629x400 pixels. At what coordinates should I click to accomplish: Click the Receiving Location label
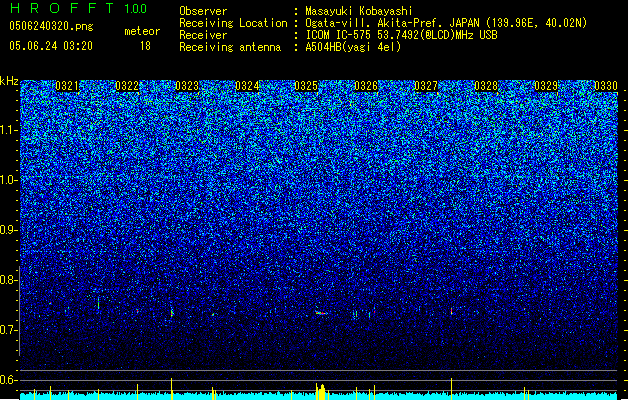[x=233, y=23]
